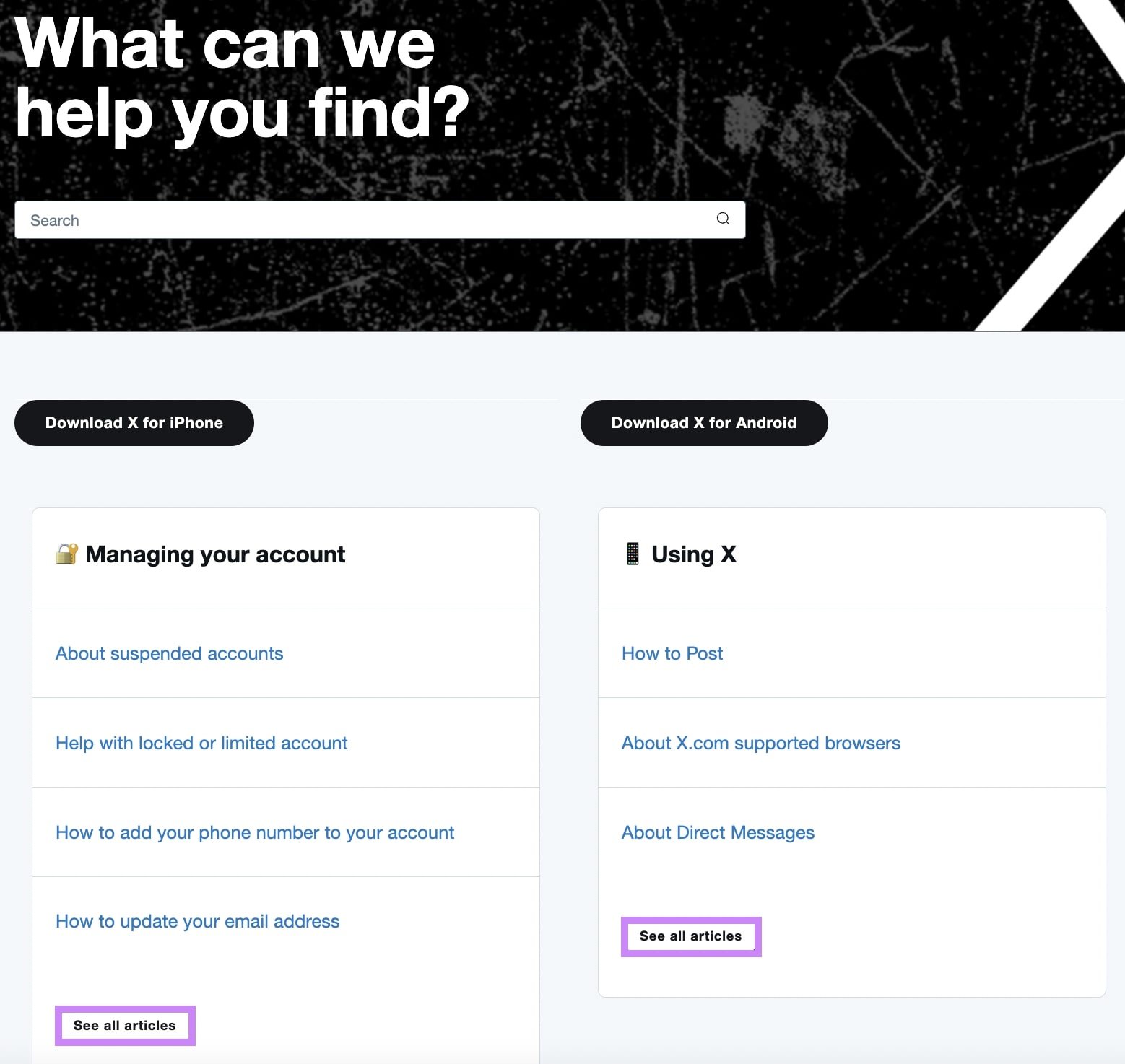Click the Download X for Android button
Screen dimensions: 1125x1064
pos(703,422)
